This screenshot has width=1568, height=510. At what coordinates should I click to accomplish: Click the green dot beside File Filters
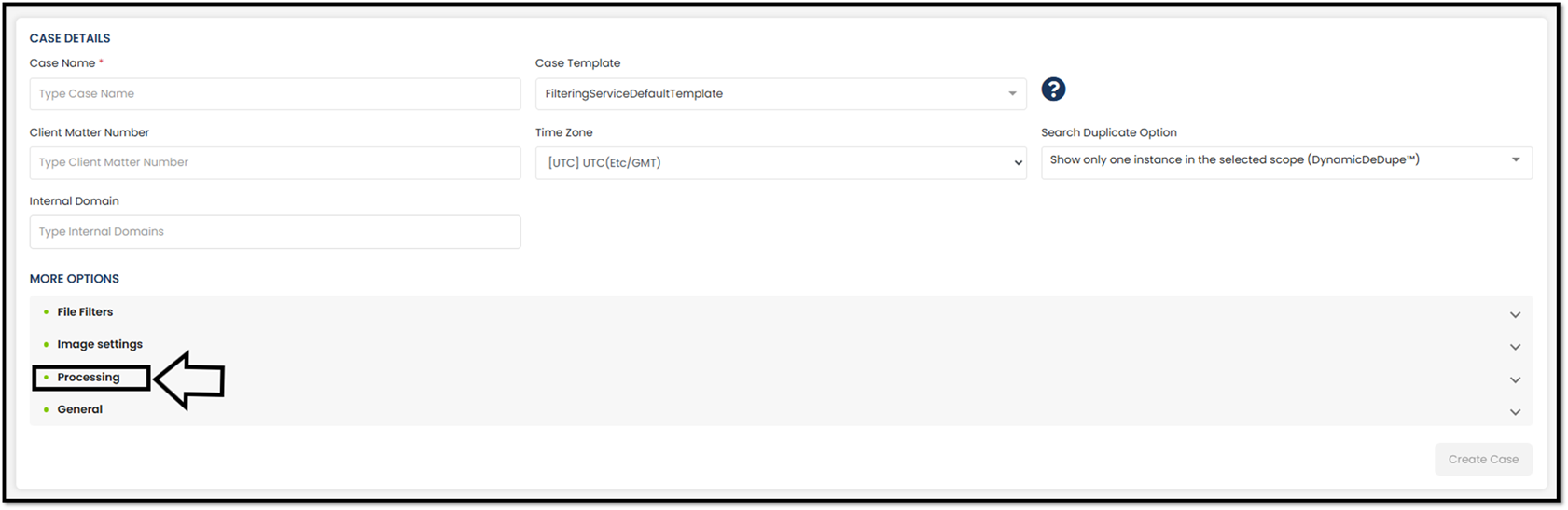pyautogui.click(x=47, y=312)
